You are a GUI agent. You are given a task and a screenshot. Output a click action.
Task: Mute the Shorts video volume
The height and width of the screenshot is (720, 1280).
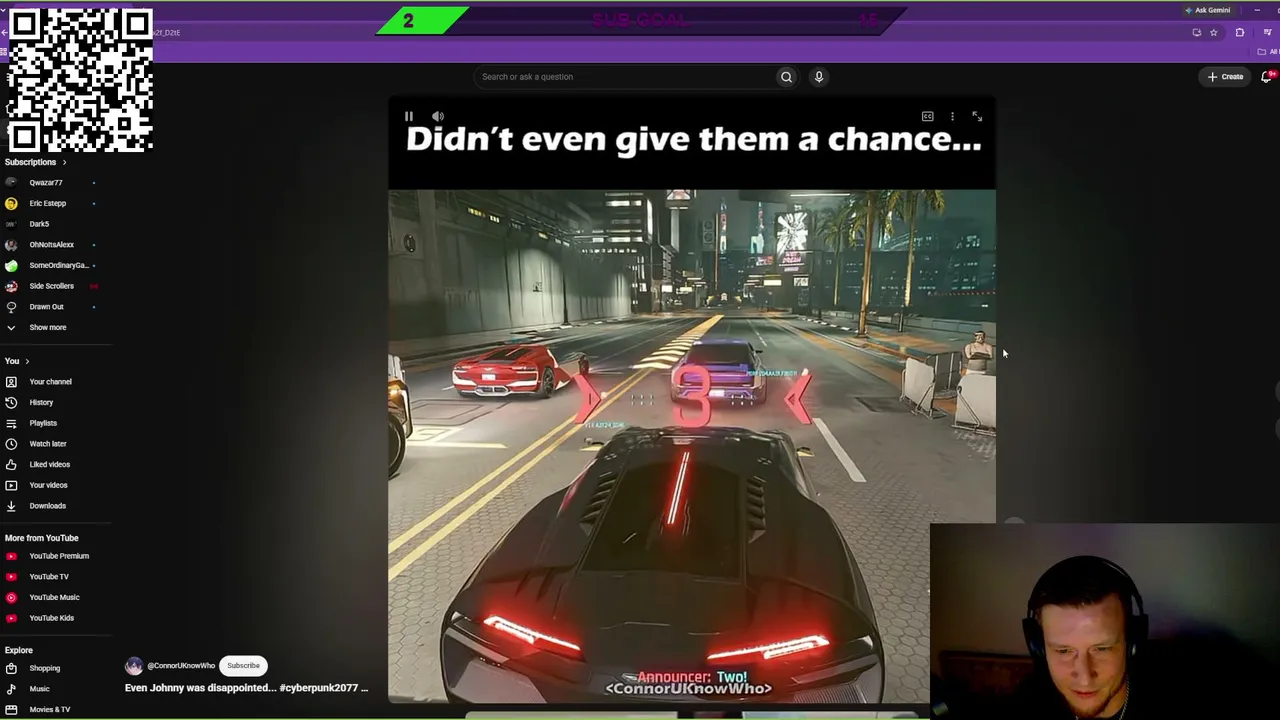438,117
